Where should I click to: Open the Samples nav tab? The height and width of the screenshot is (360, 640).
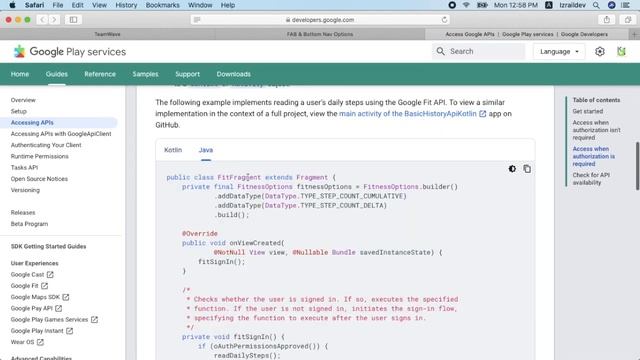145,74
